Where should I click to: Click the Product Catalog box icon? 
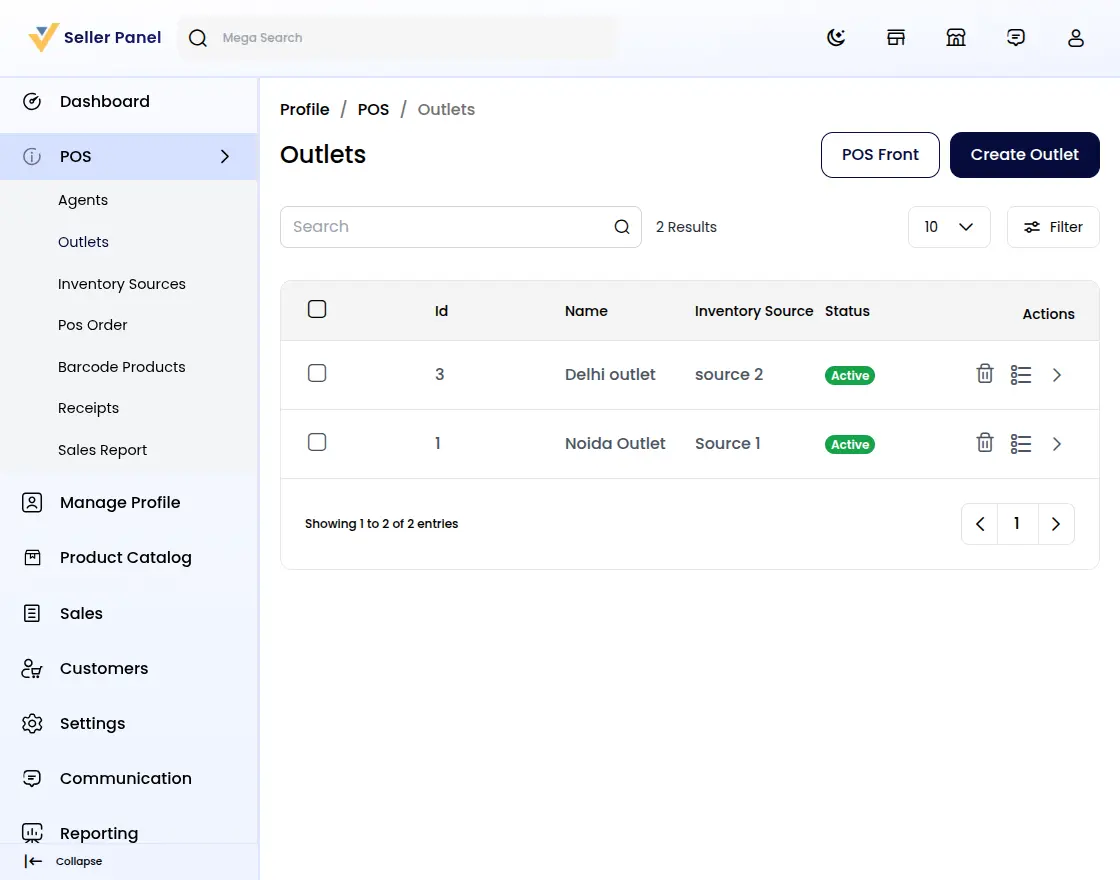tap(32, 557)
